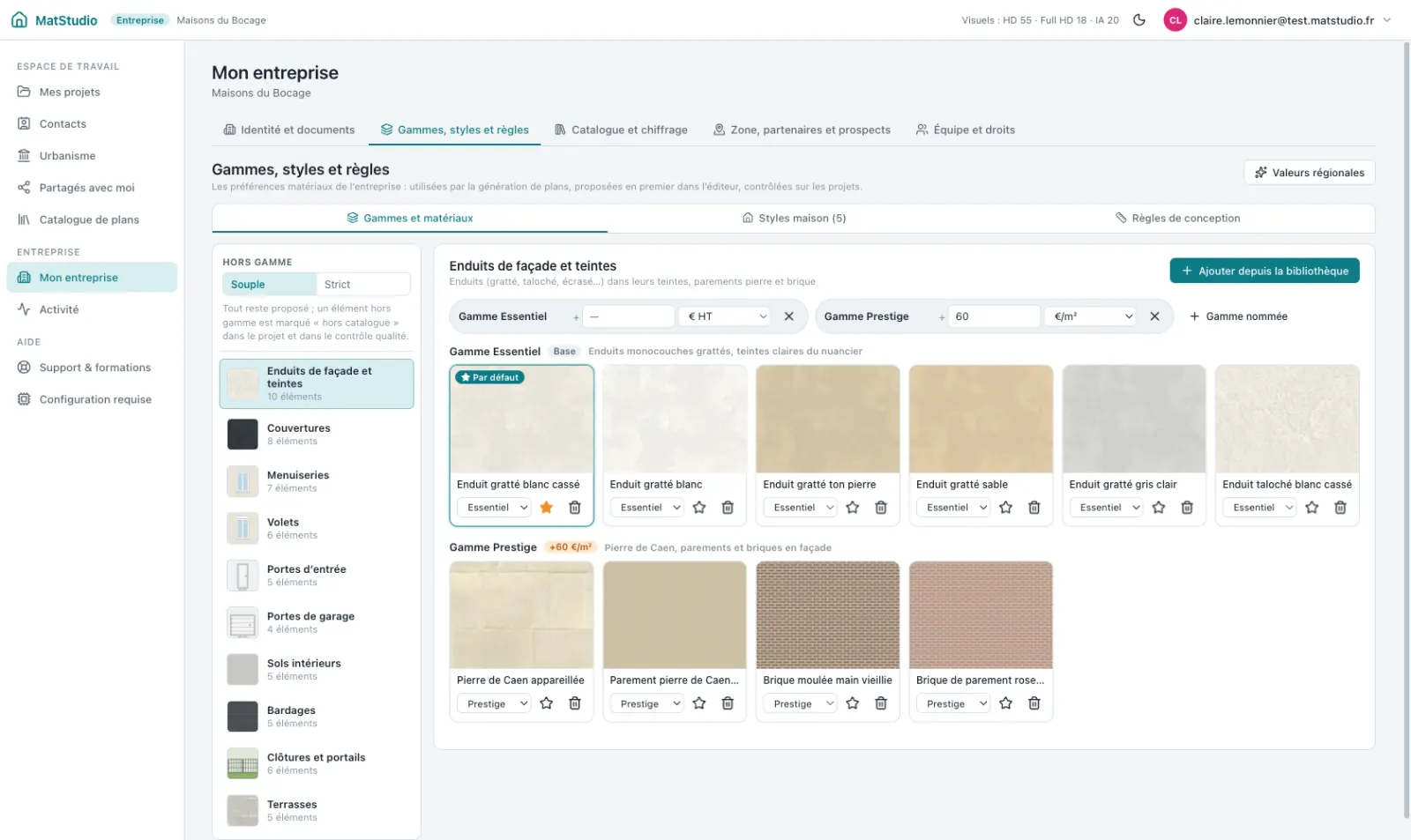Delete Parement pierre de Caen item
This screenshot has width=1411, height=840.
click(x=728, y=703)
